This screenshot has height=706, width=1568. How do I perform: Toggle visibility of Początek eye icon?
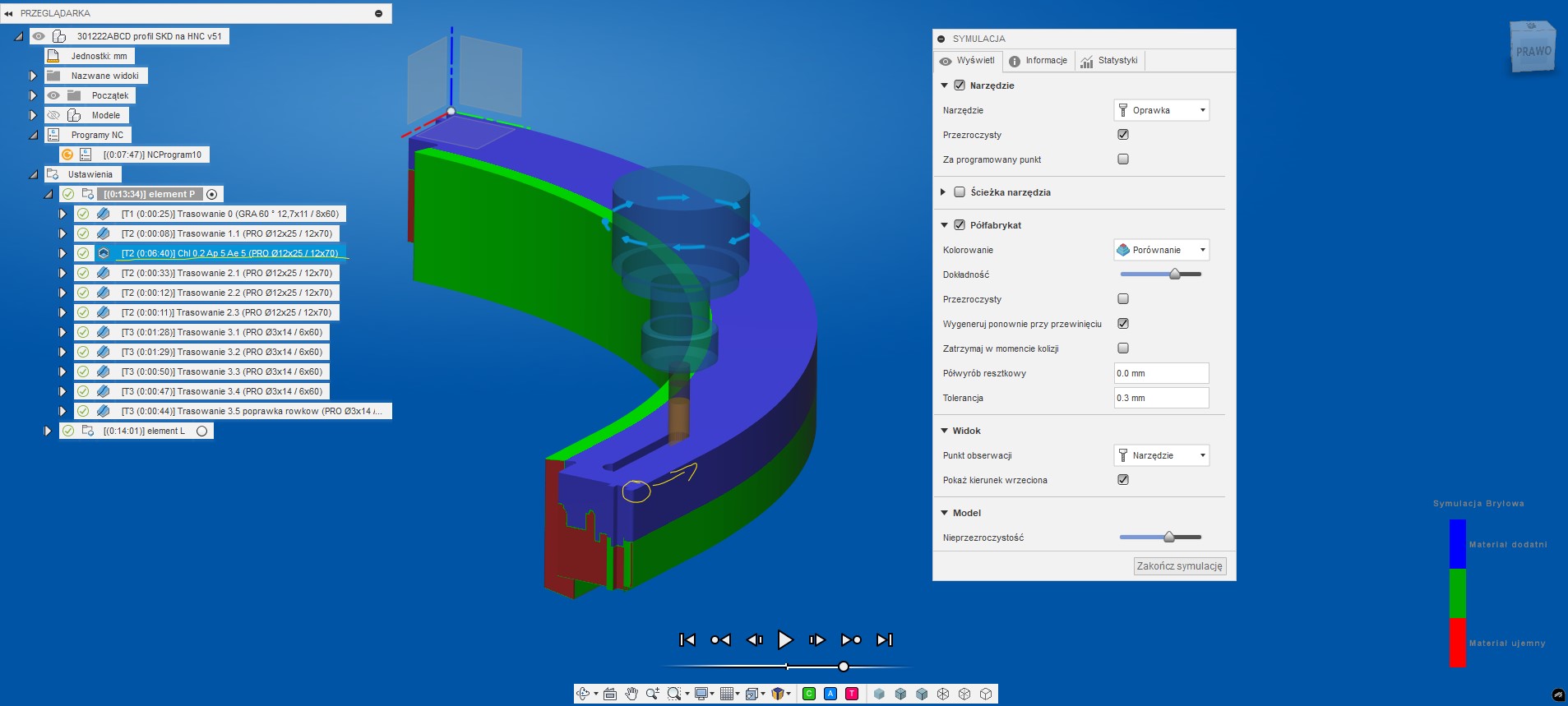pos(53,95)
